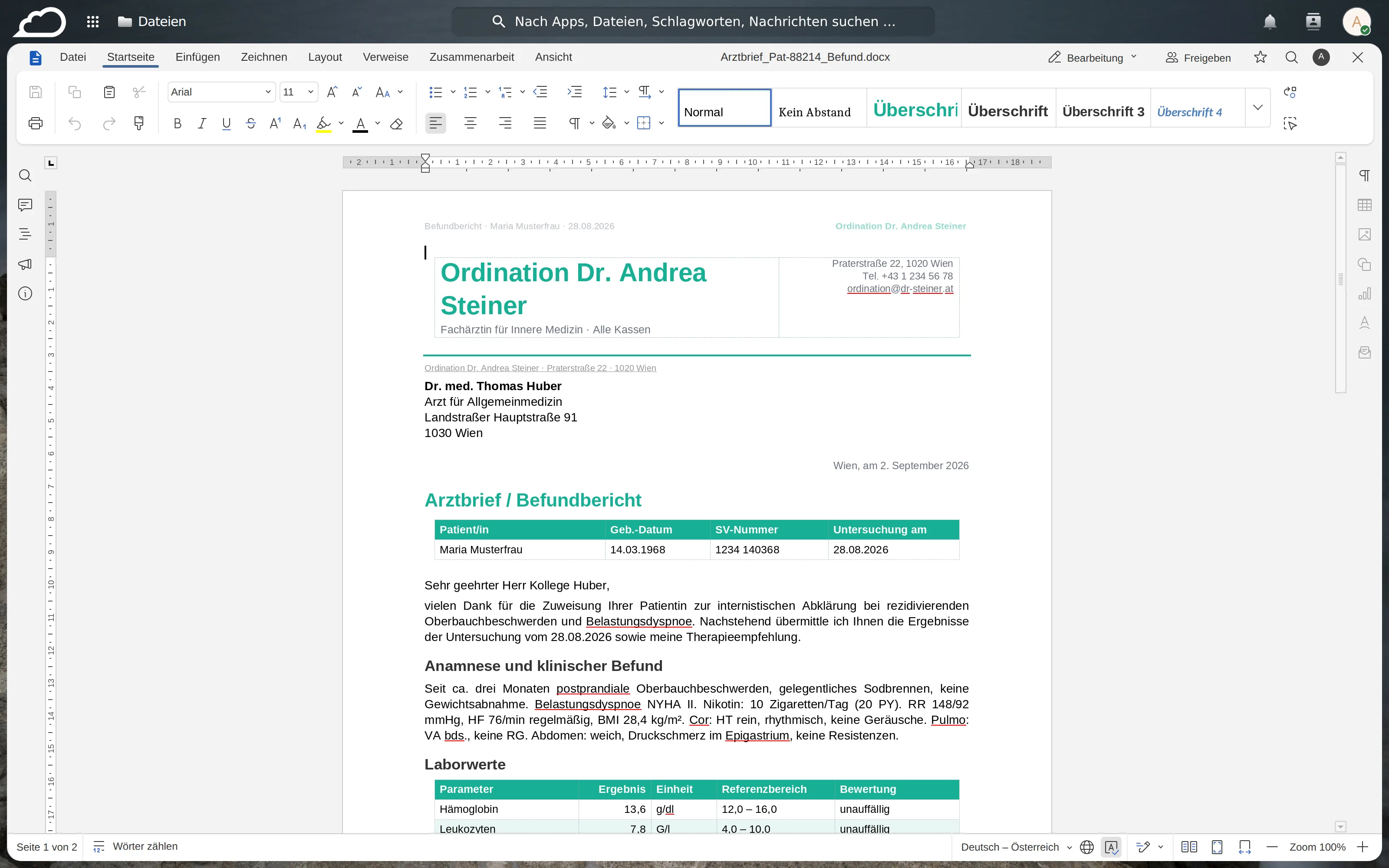This screenshot has width=1389, height=868.
Task: Open Table settings in right sidebar
Action: coord(1364,205)
